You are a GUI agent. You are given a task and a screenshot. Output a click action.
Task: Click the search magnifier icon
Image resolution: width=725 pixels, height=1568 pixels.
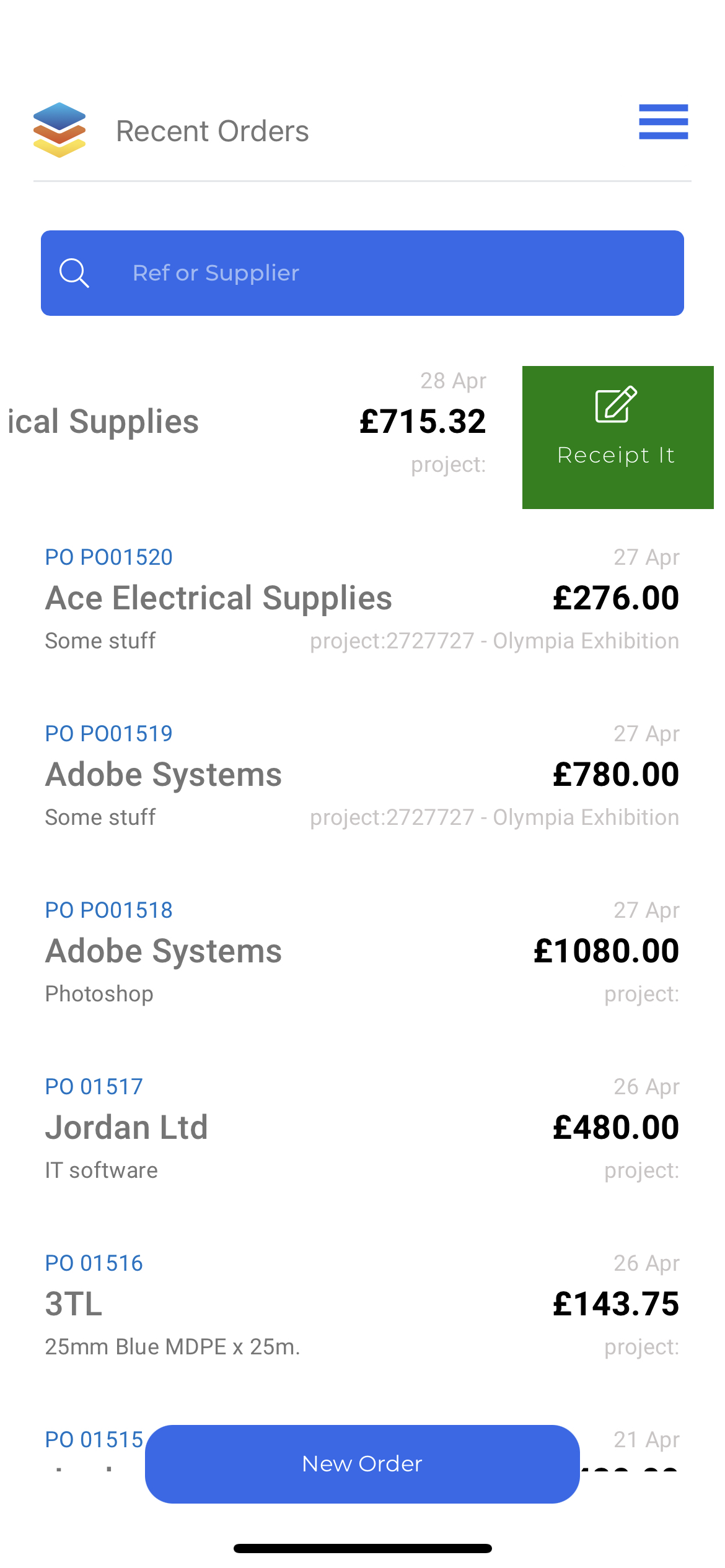click(x=74, y=273)
